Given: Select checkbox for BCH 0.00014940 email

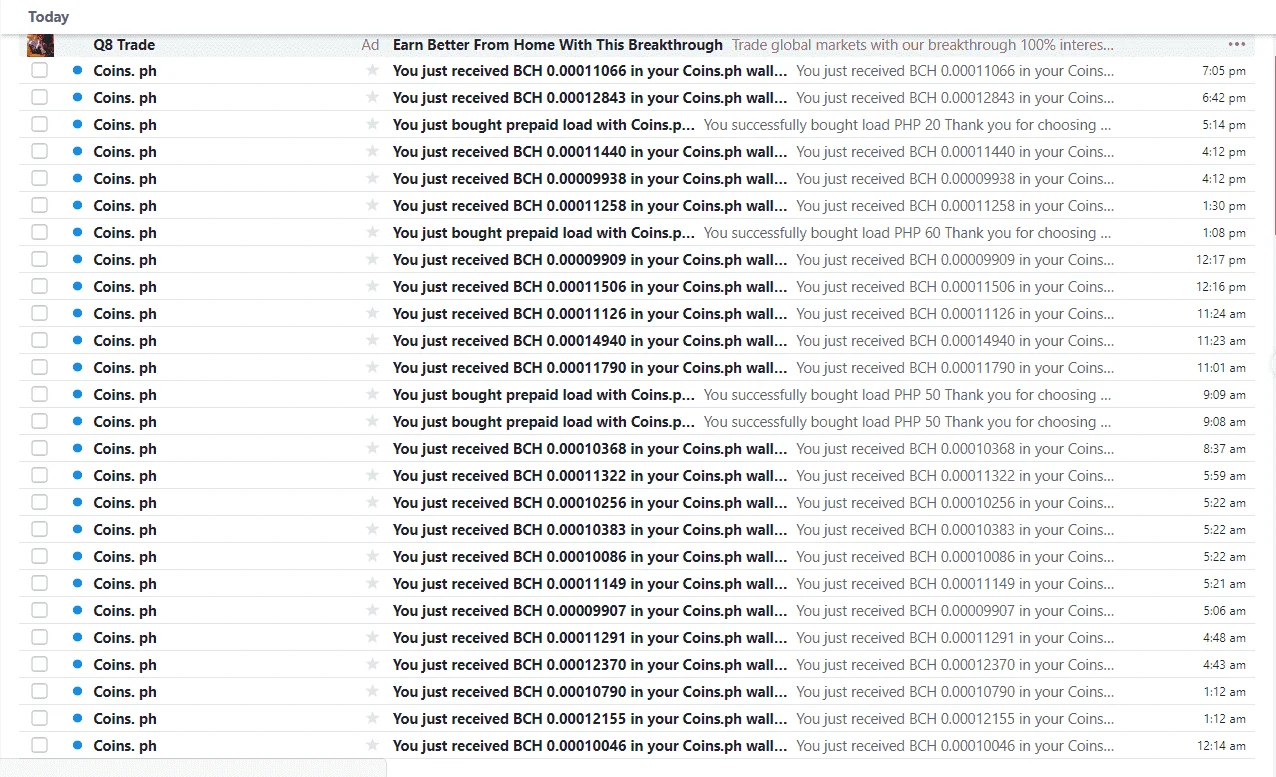Looking at the screenshot, I should click(x=39, y=341).
